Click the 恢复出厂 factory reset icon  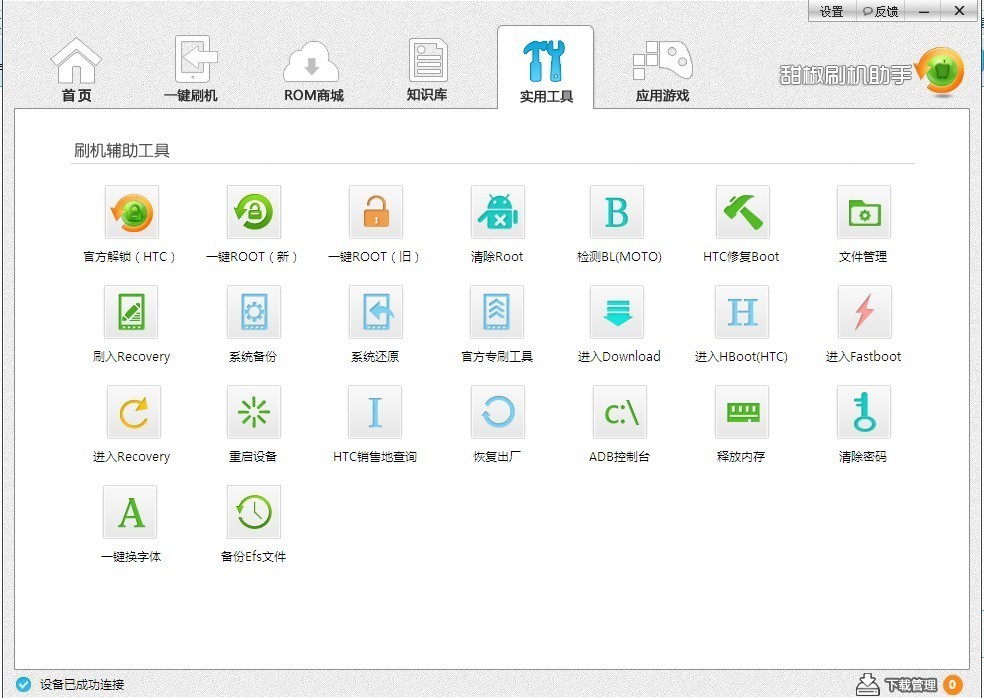497,412
